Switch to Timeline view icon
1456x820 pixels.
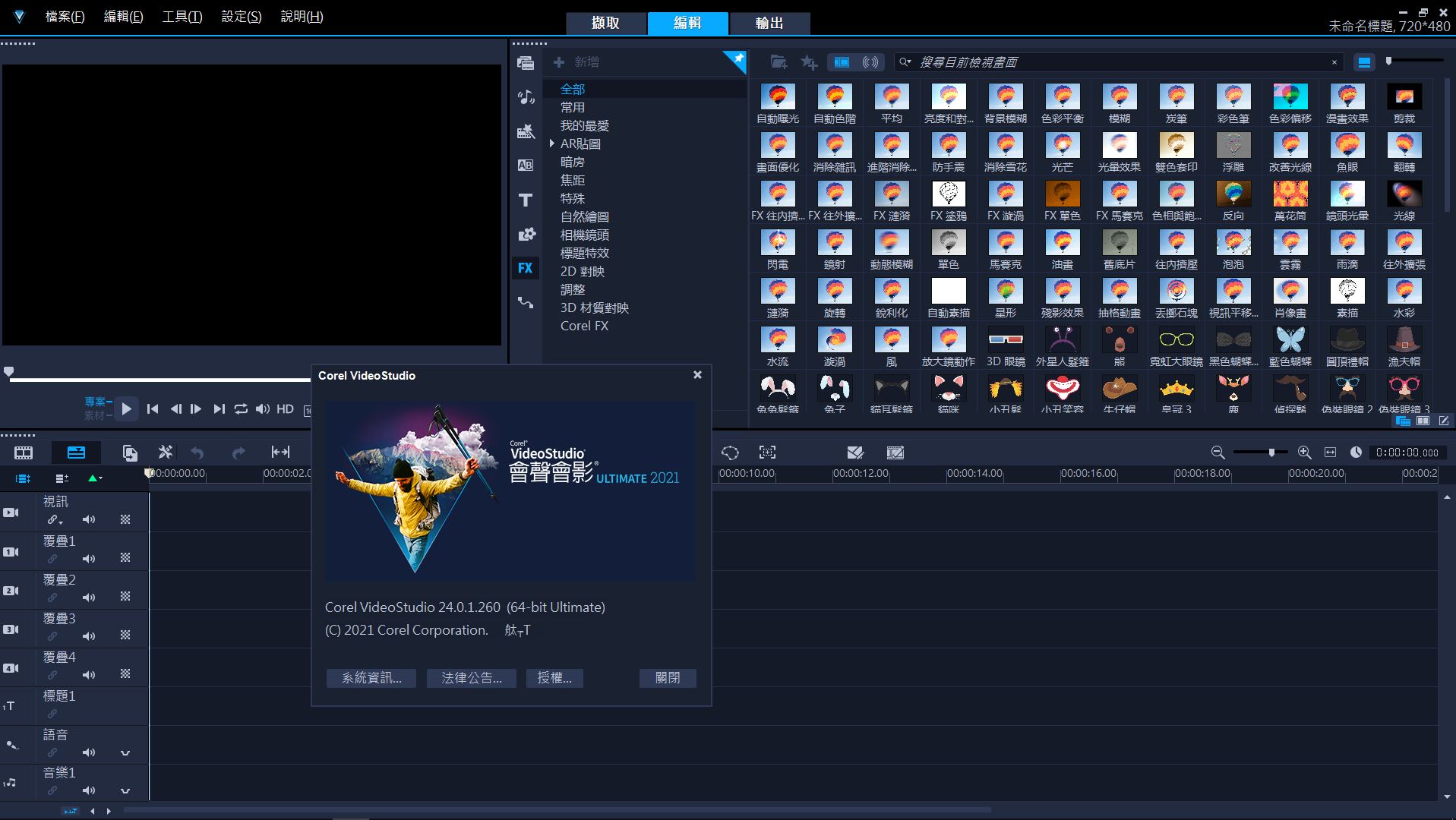coord(76,453)
